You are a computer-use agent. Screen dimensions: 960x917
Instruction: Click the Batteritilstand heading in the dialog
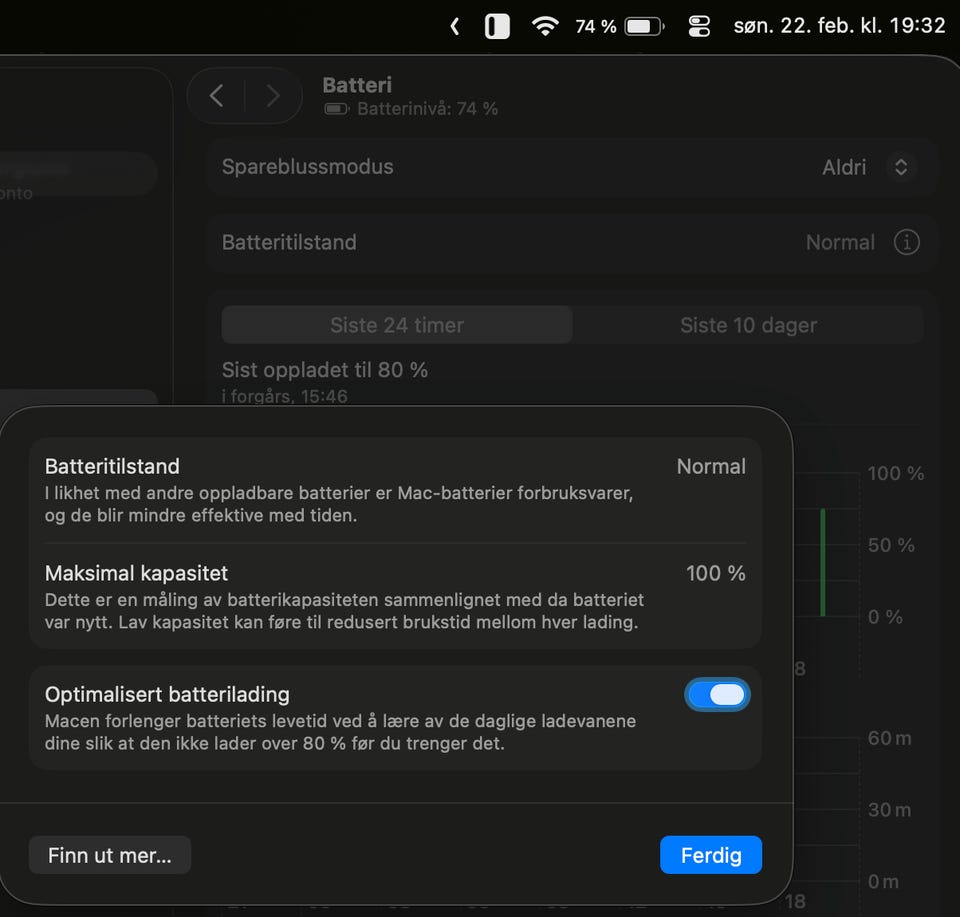(112, 466)
